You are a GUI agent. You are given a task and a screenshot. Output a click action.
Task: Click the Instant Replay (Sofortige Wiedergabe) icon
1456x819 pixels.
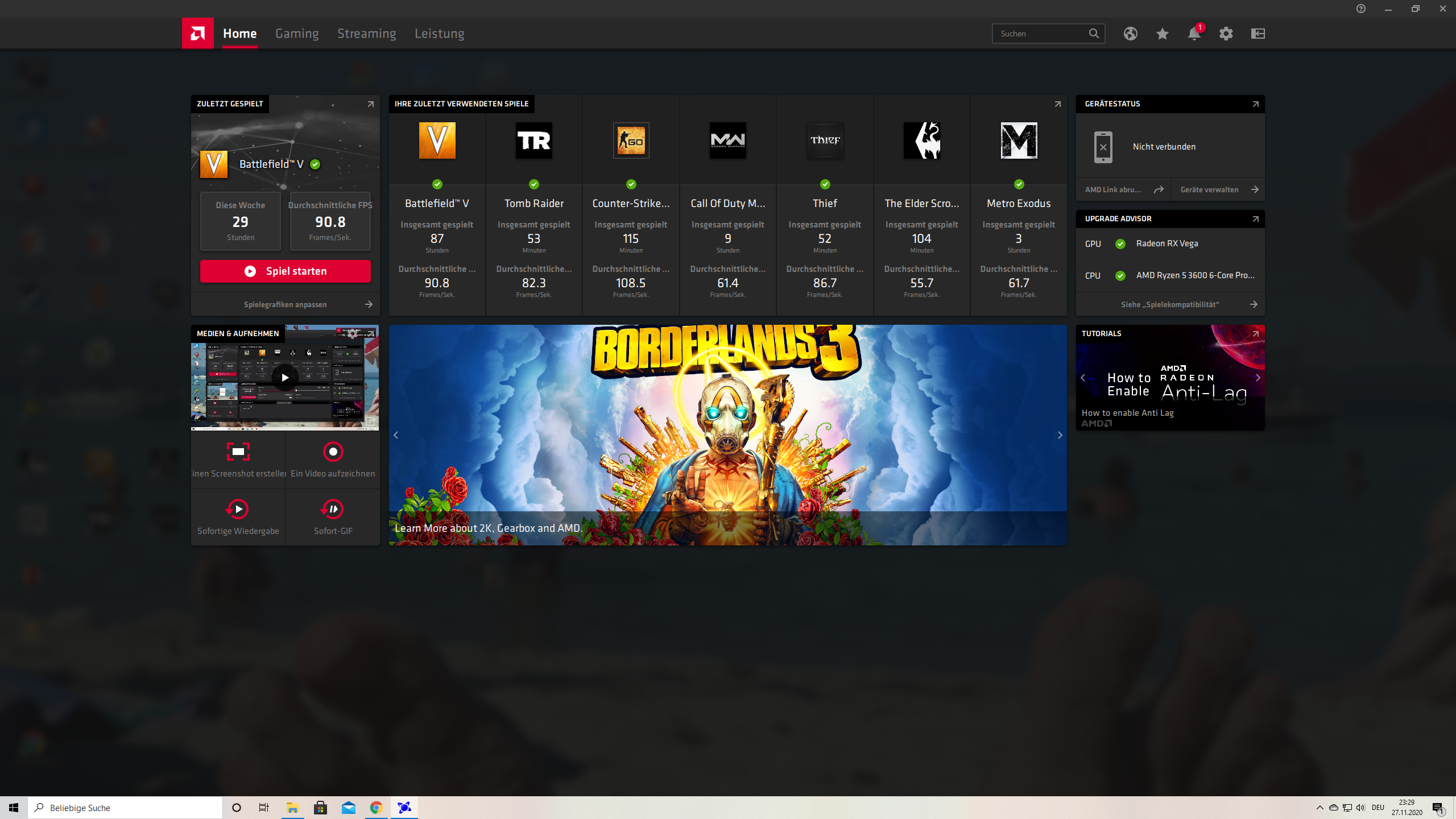pyautogui.click(x=238, y=509)
